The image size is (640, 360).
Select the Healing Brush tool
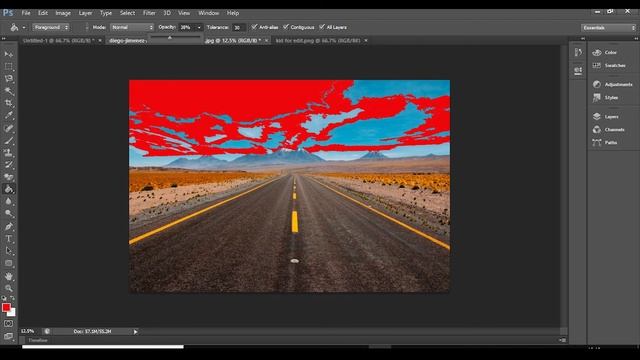point(9,128)
